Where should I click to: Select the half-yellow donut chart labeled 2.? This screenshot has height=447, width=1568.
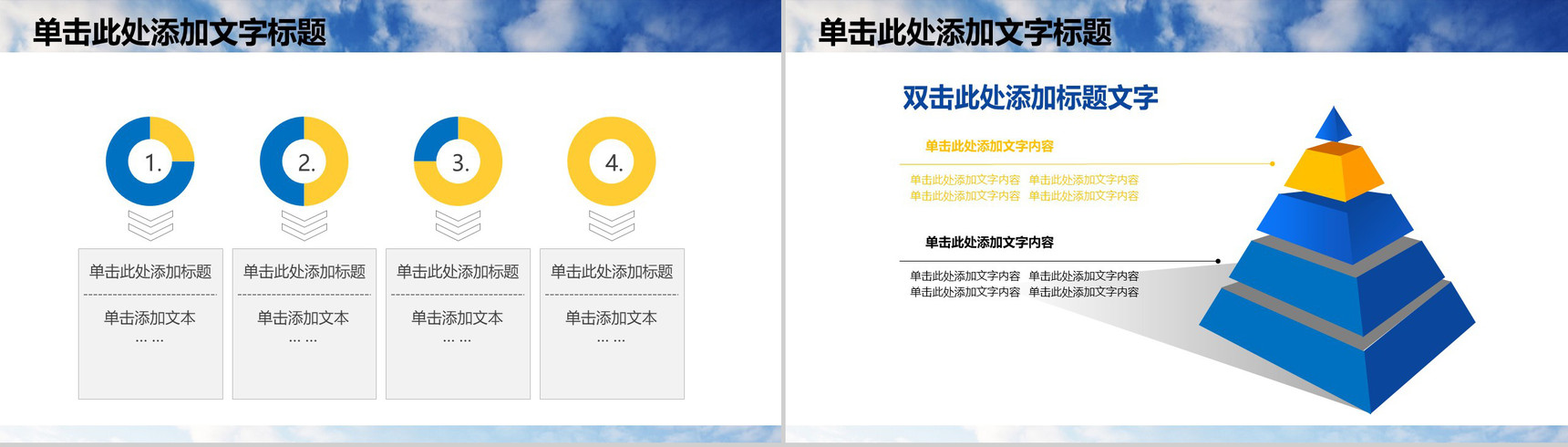(x=304, y=161)
